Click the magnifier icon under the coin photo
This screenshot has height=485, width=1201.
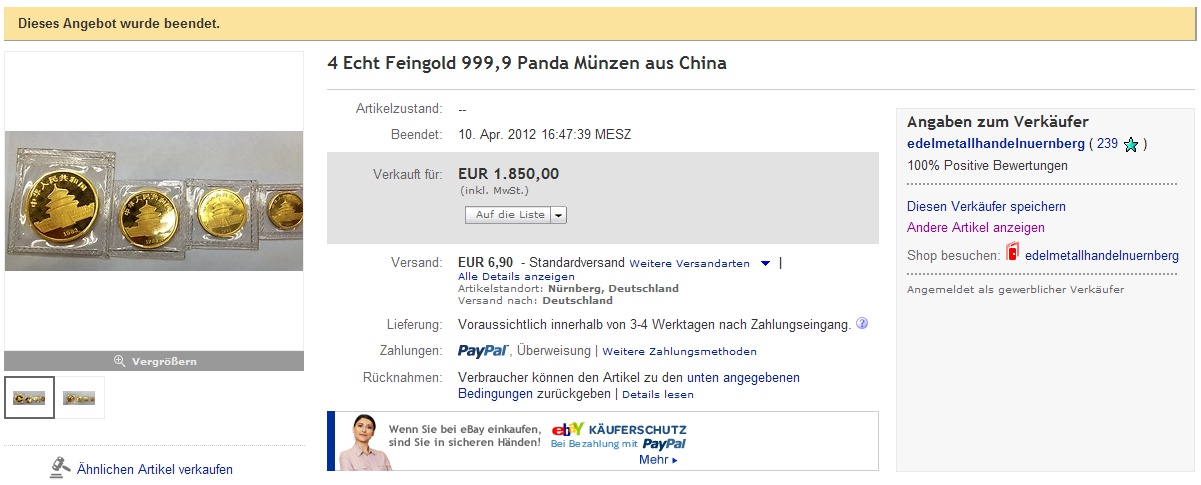point(120,361)
